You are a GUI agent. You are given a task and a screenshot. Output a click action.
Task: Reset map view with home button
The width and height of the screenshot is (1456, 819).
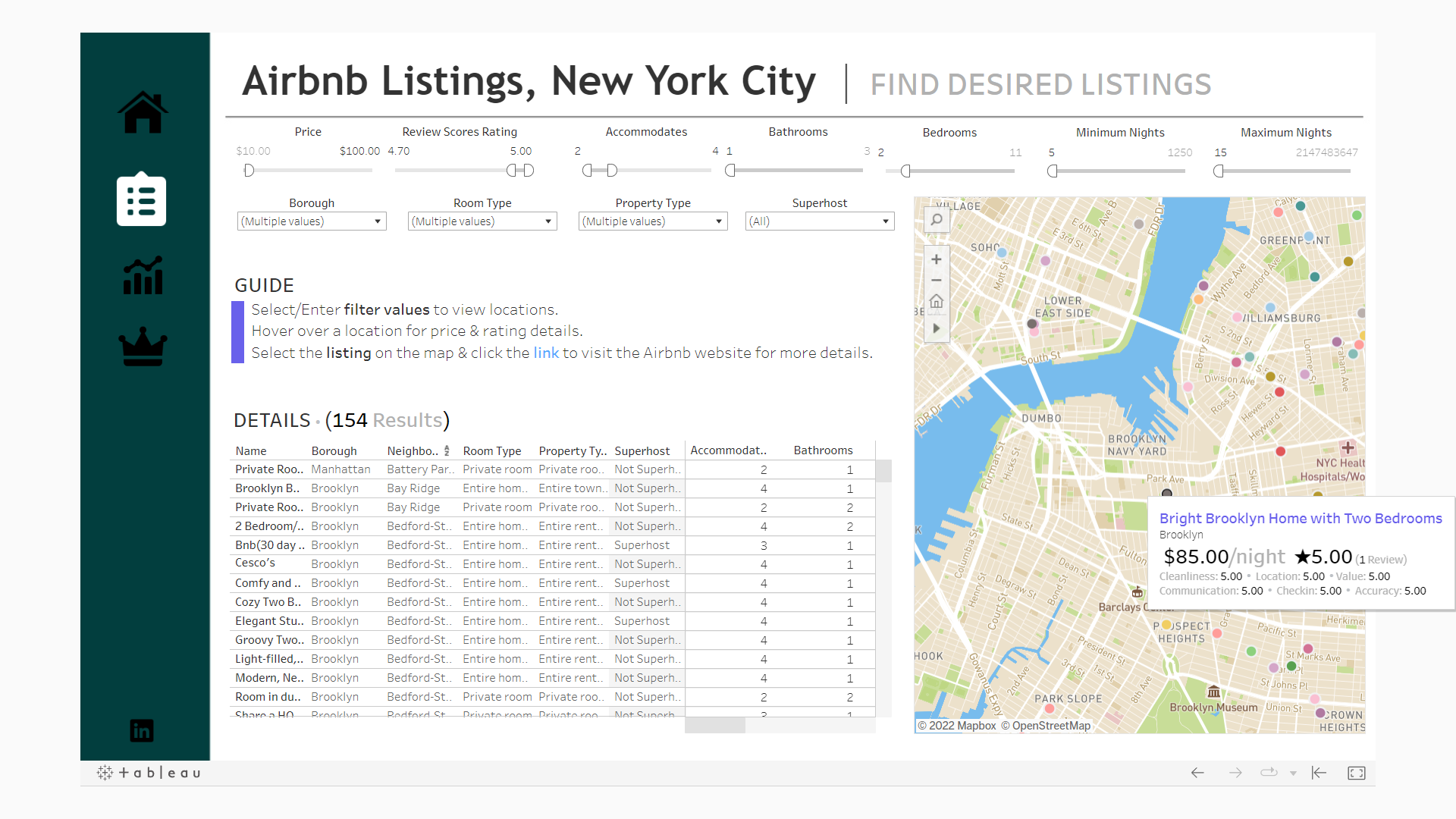(937, 302)
